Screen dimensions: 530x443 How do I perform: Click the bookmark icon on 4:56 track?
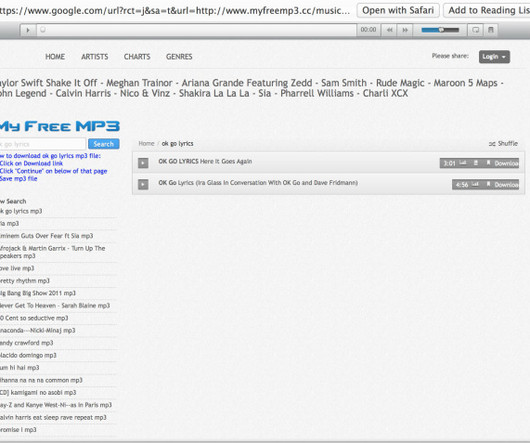point(488,184)
